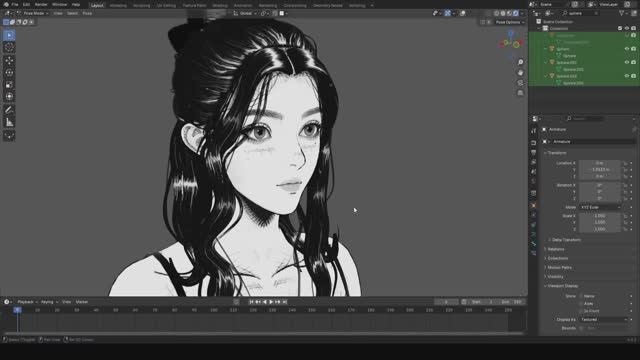Hide Sphere.001 object via eye icon

tap(627, 62)
